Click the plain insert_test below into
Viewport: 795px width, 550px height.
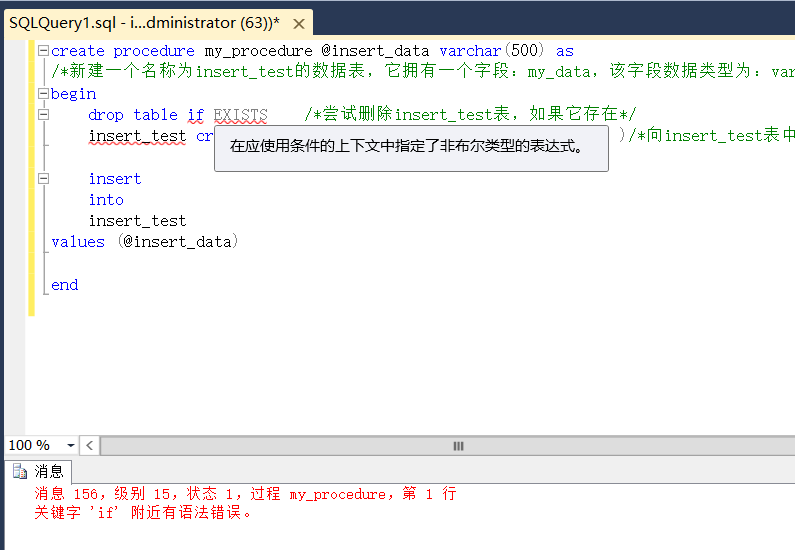(137, 221)
